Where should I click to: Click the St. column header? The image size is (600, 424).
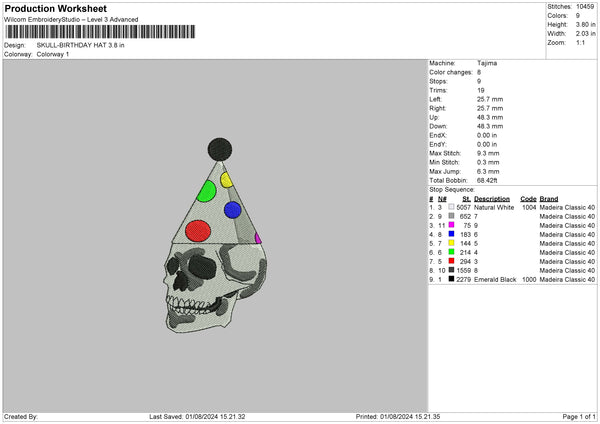pos(466,198)
